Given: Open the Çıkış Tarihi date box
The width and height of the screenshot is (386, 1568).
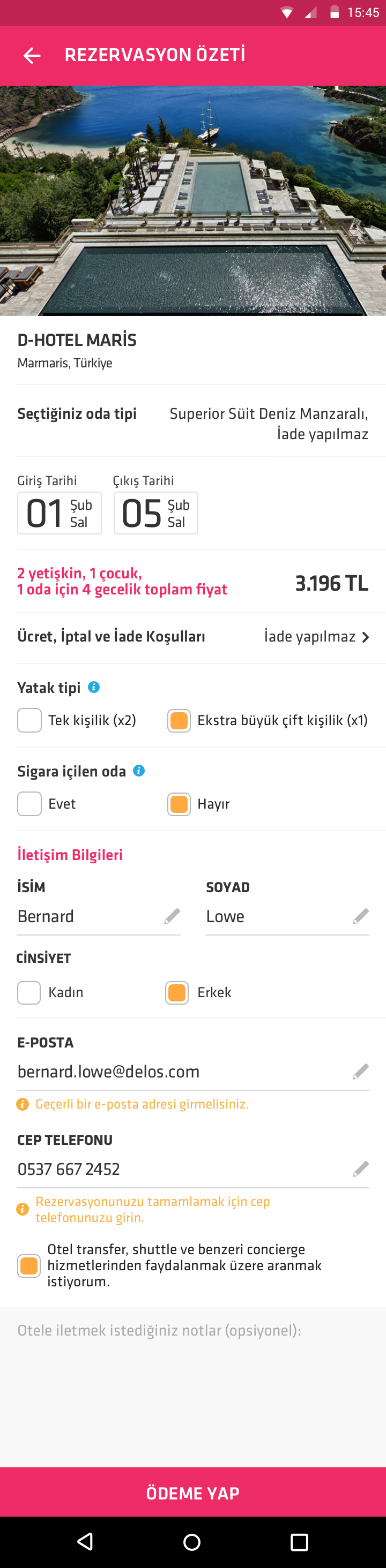Looking at the screenshot, I should (155, 513).
